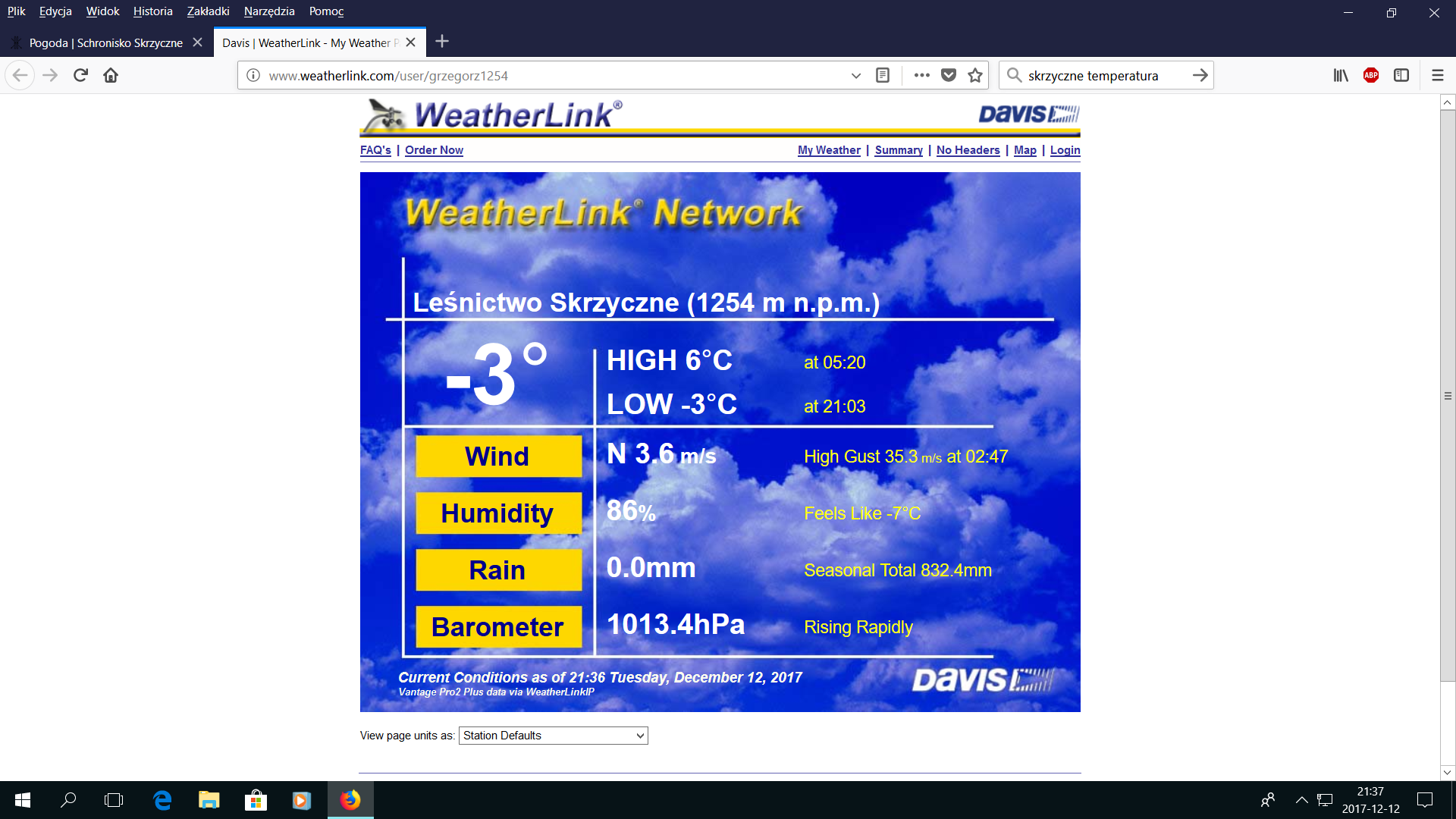Image resolution: width=1456 pixels, height=819 pixels.
Task: Open a new browser tab
Action: coord(442,42)
